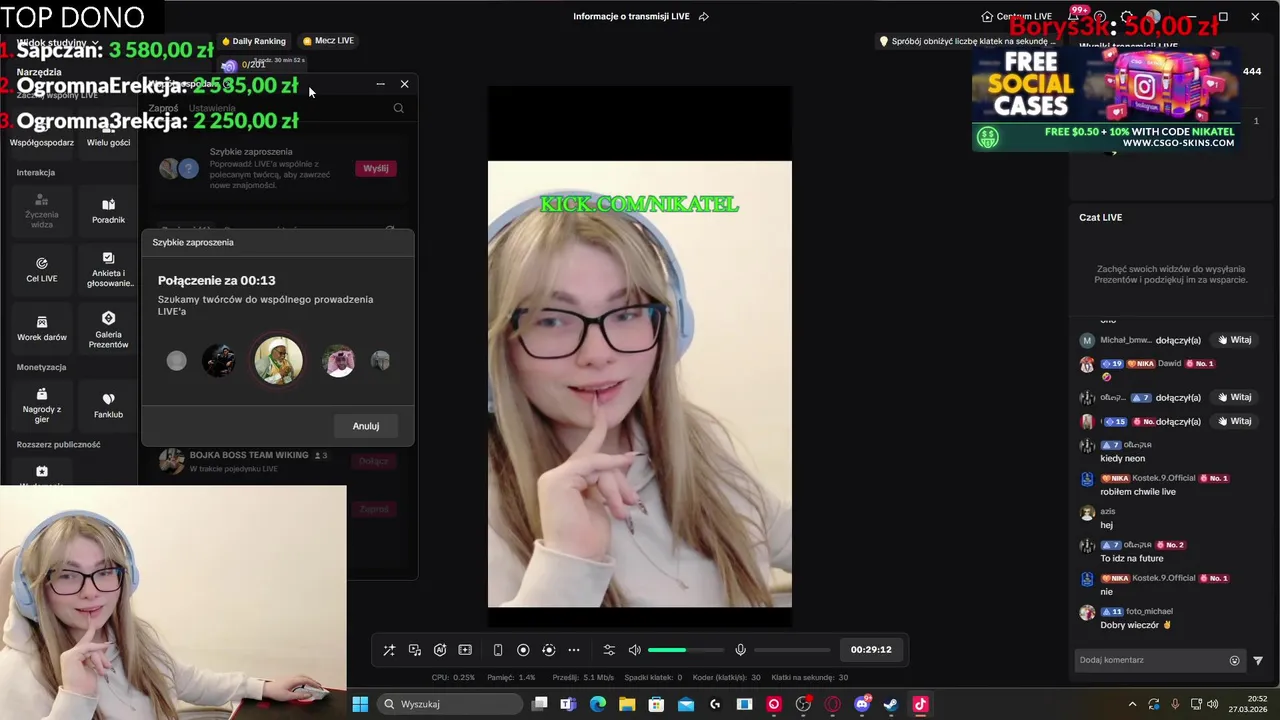Open Discord from taskbar
Viewport: 1280px width, 720px height.
(862, 704)
